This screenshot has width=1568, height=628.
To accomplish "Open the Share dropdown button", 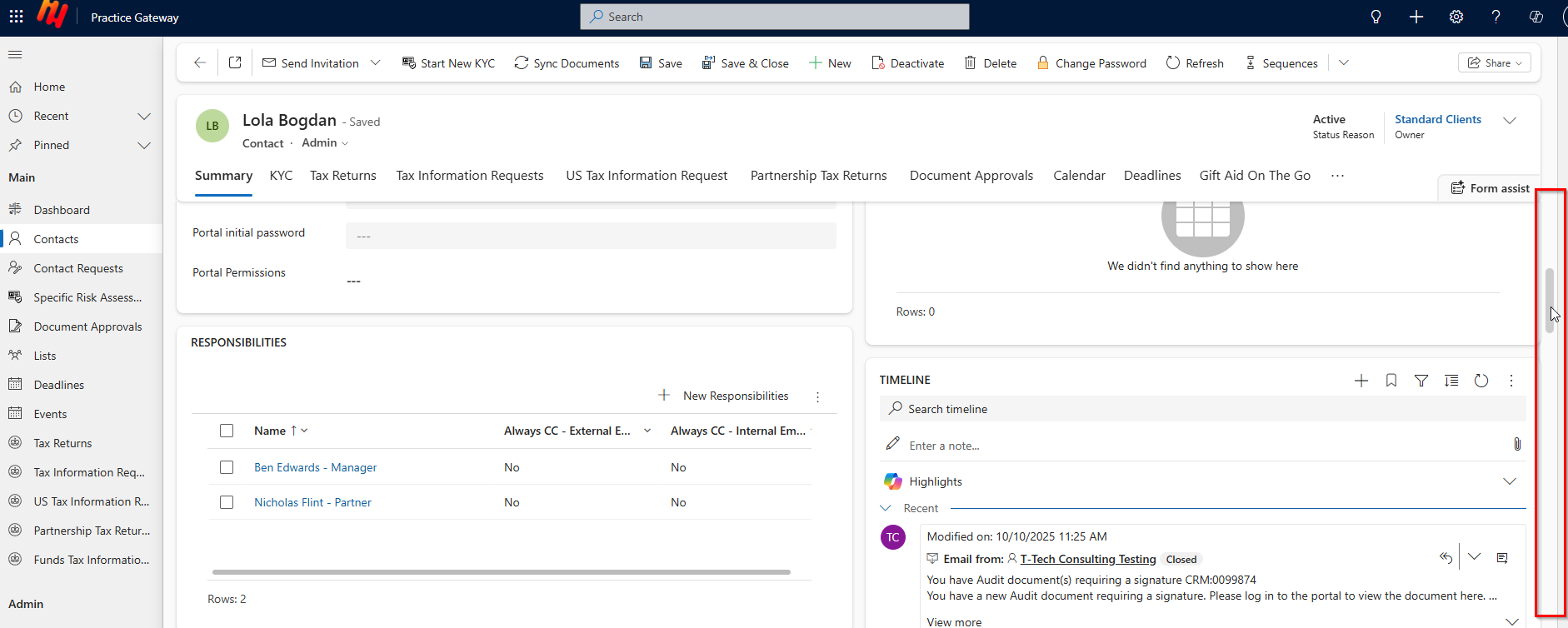I will coord(1495,63).
